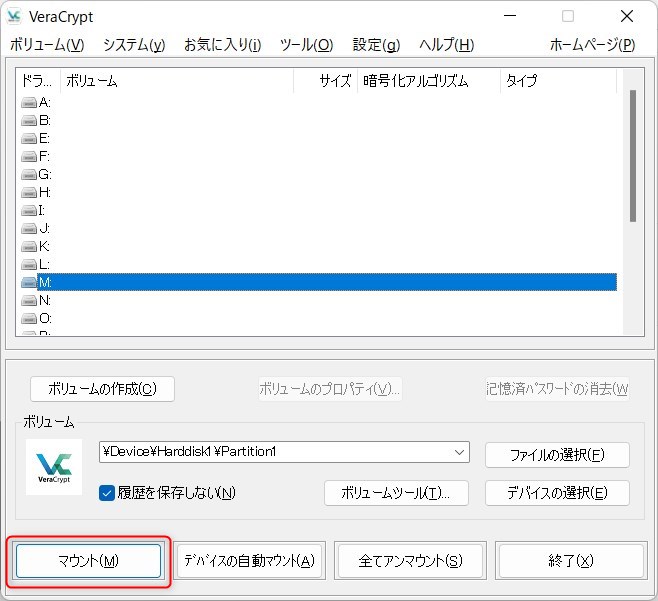Click the VeraCrypt logo in volume section
Viewport: 658px width, 601px height.
tap(54, 467)
